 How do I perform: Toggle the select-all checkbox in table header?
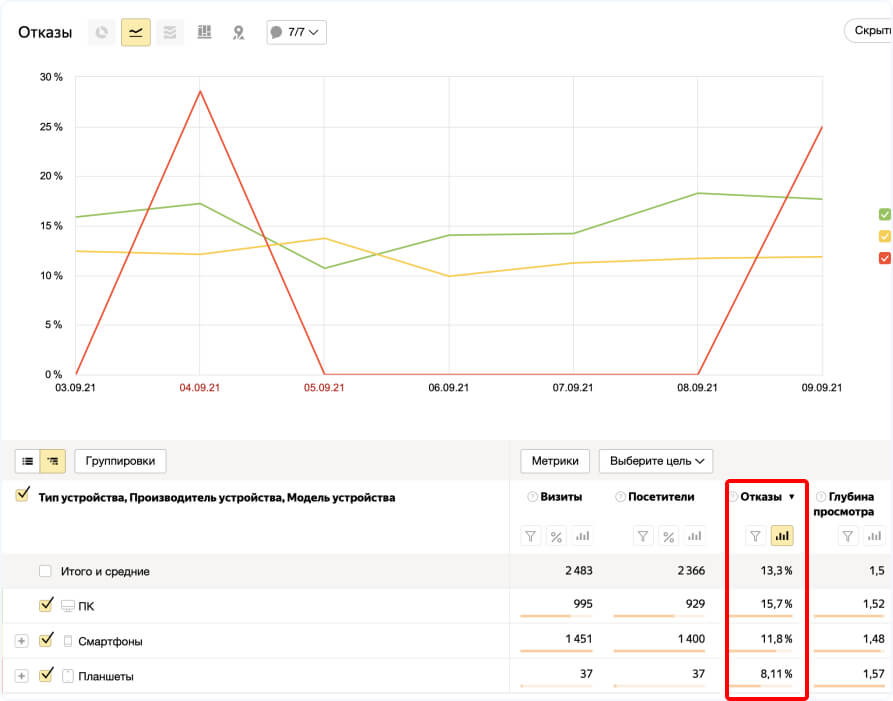click(23, 494)
